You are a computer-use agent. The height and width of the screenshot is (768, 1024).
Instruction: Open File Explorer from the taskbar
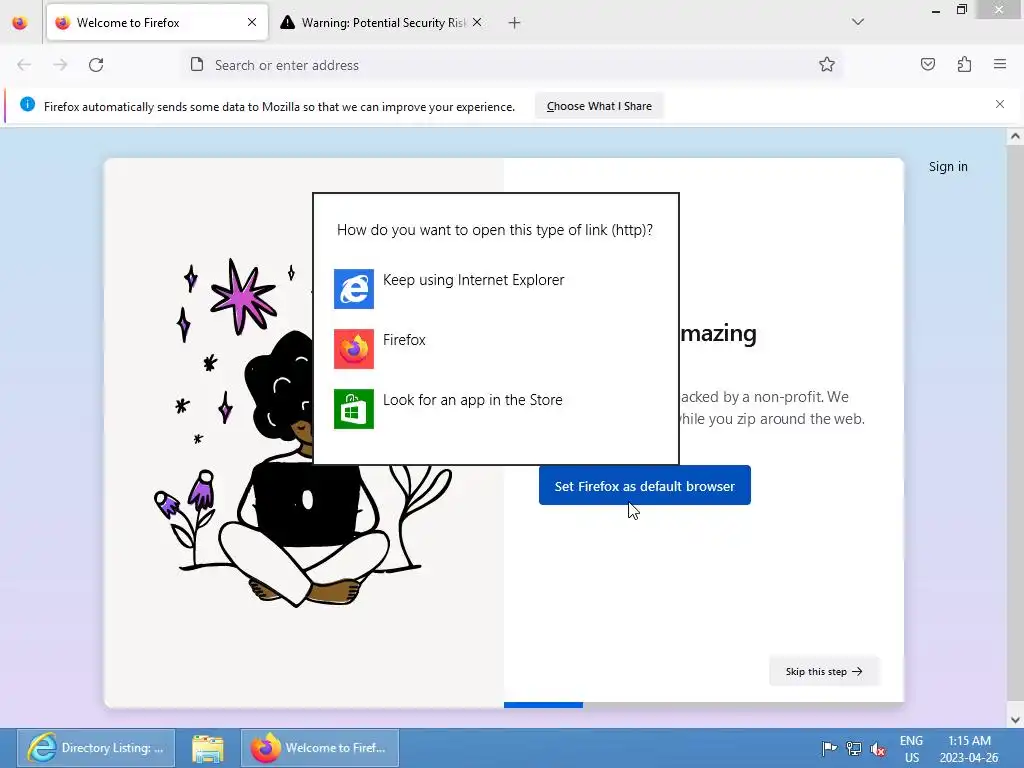pyautogui.click(x=208, y=748)
